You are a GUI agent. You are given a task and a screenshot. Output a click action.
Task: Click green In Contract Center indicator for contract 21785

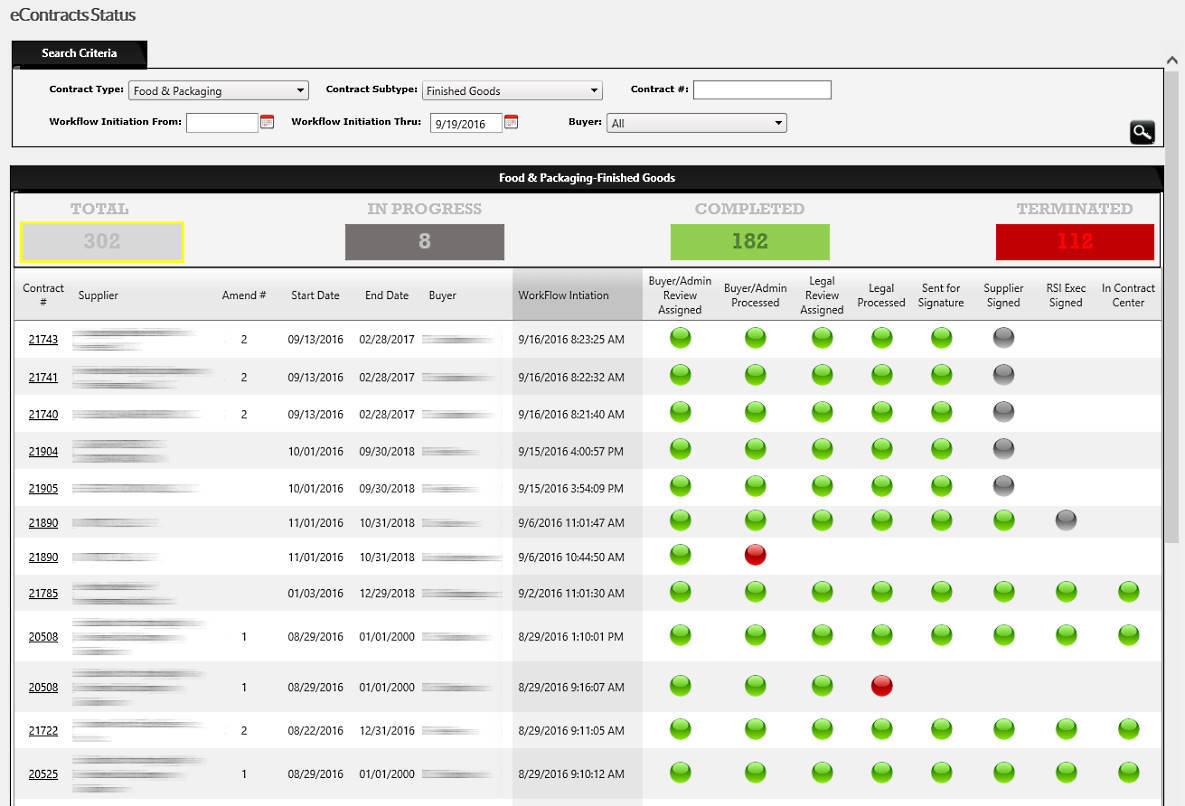click(1128, 592)
